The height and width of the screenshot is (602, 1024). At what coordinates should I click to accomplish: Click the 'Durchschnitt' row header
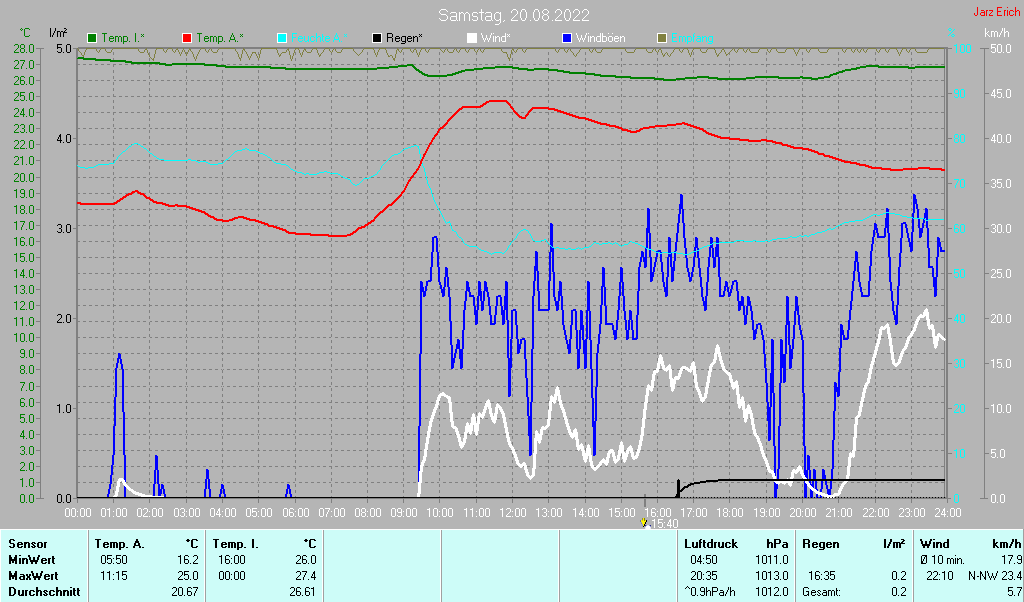(44, 592)
